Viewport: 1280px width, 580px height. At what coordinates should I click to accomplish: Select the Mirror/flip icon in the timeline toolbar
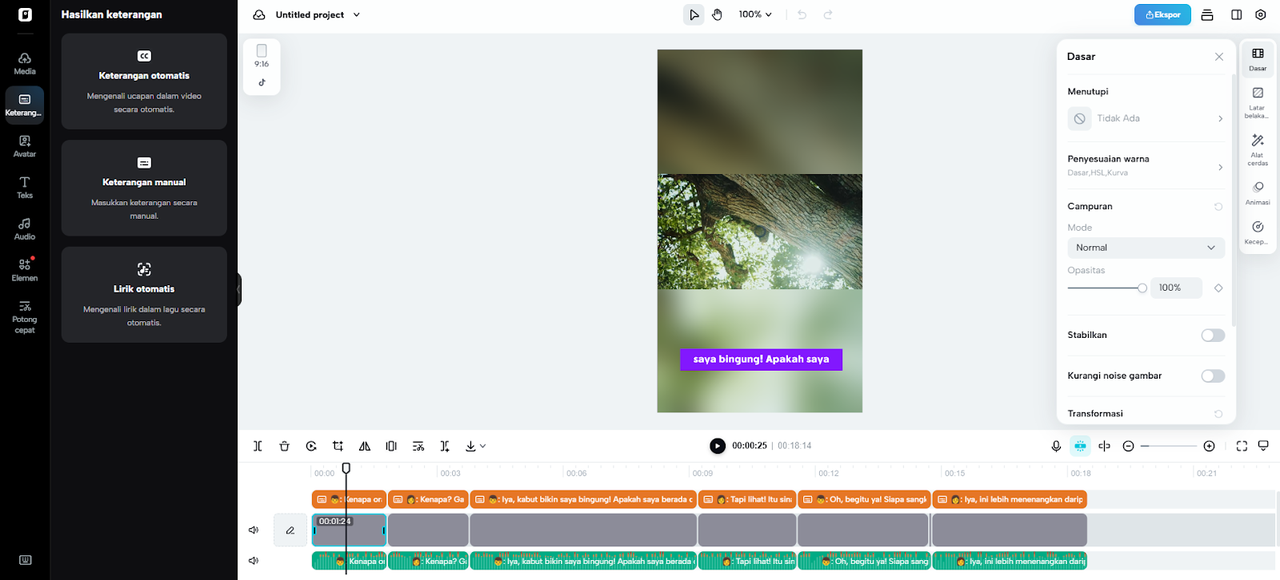point(364,446)
